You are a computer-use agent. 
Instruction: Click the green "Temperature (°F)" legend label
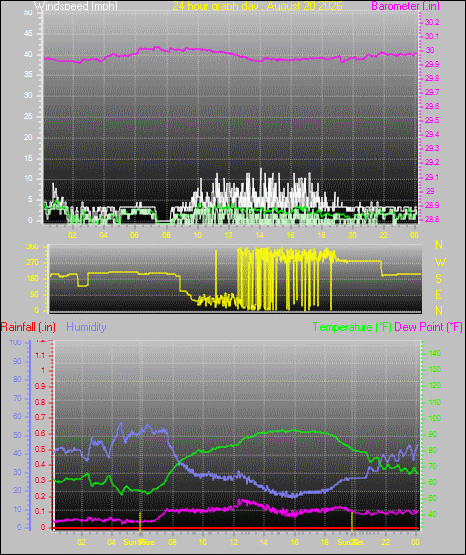tap(352, 327)
